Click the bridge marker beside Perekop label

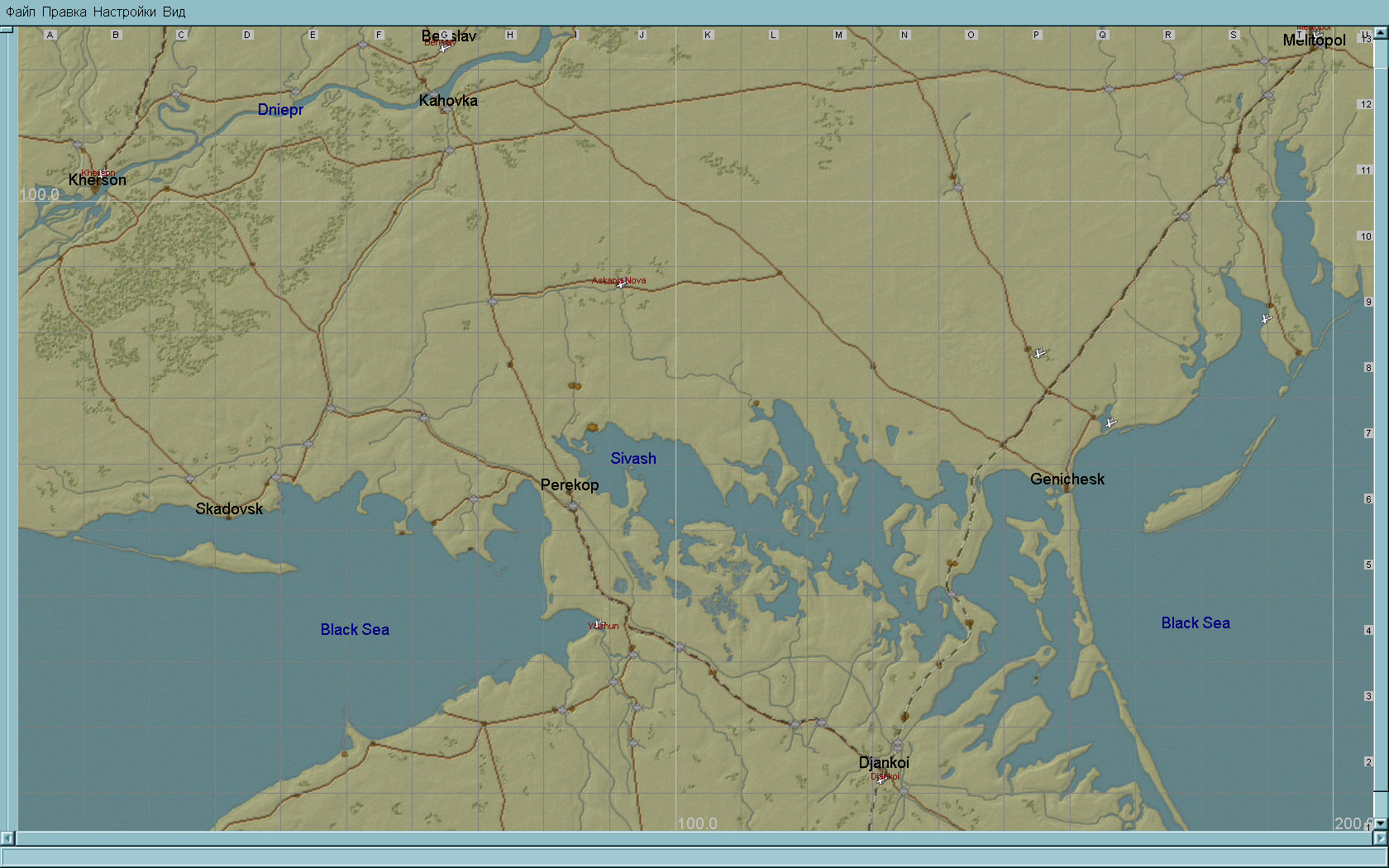(x=573, y=506)
